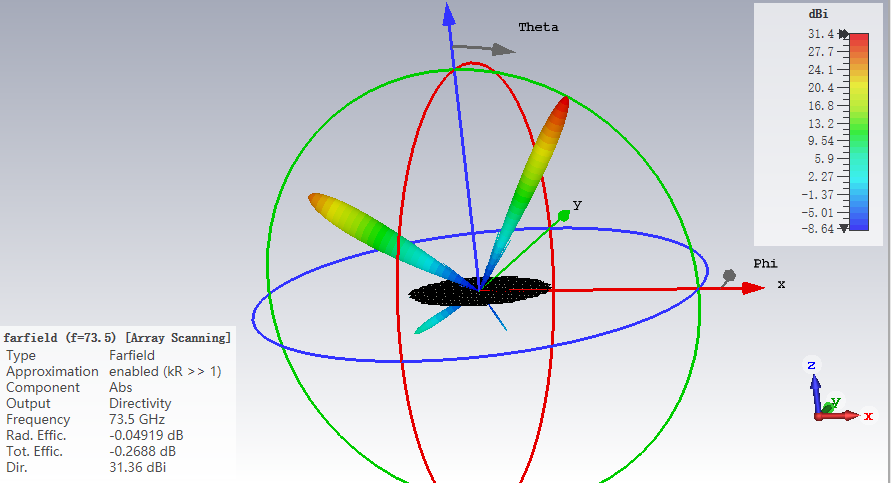
Task: Click the '-5.01' scale value
Action: (817, 213)
